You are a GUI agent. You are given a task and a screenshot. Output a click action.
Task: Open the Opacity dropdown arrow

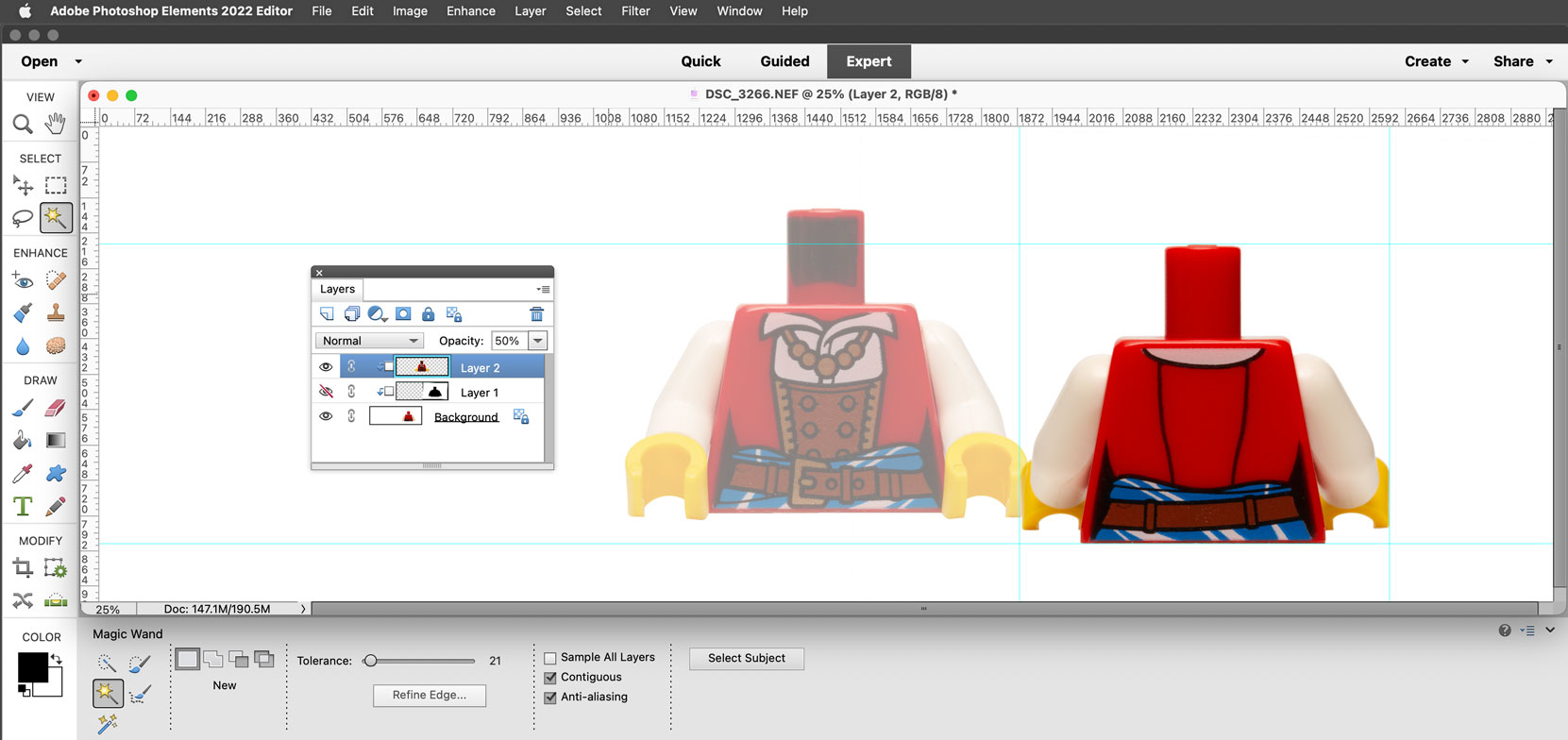[x=538, y=341]
